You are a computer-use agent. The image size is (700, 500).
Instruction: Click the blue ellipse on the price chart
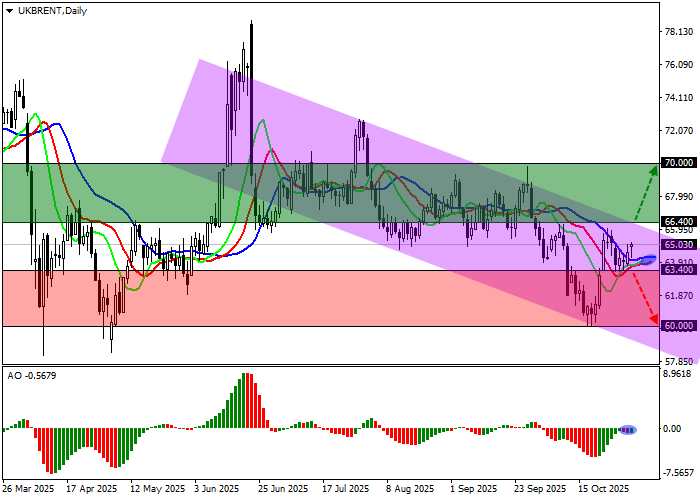pos(641,260)
